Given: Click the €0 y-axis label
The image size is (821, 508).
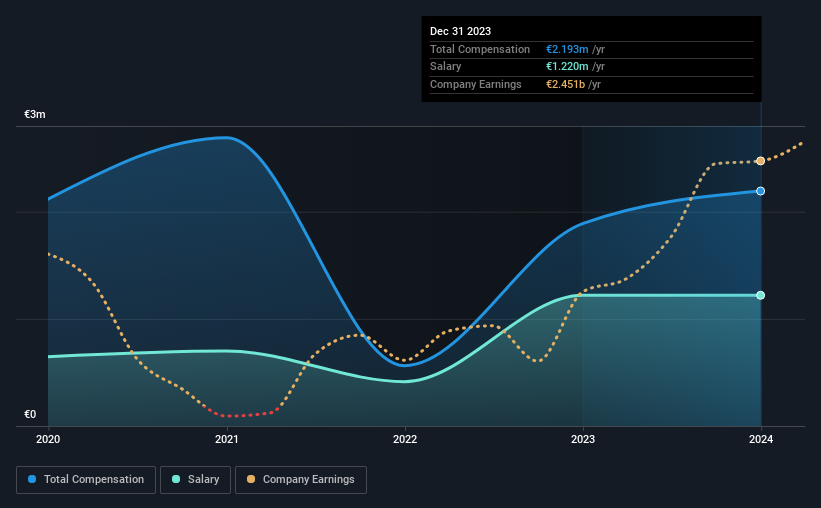Looking at the screenshot, I should tap(30, 414).
